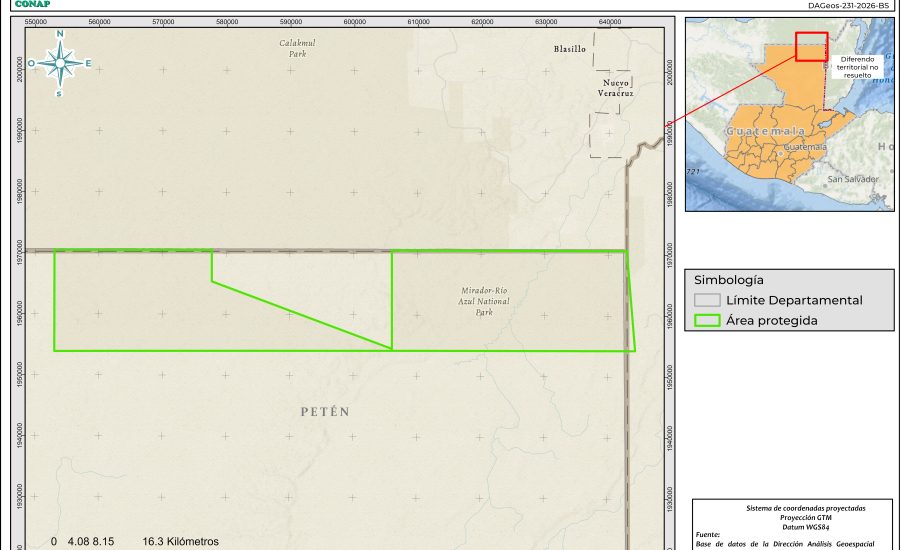Click the 16.3 Kilómetros scale bar label

(180, 541)
